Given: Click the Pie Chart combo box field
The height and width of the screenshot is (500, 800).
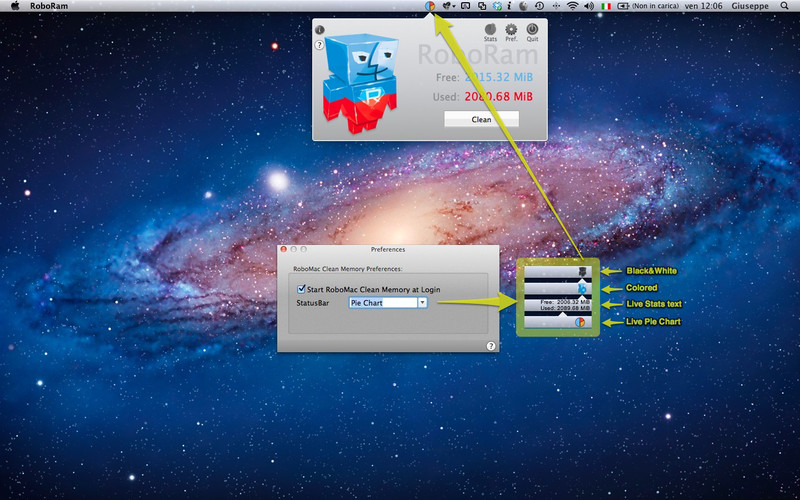Looking at the screenshot, I should tap(383, 303).
